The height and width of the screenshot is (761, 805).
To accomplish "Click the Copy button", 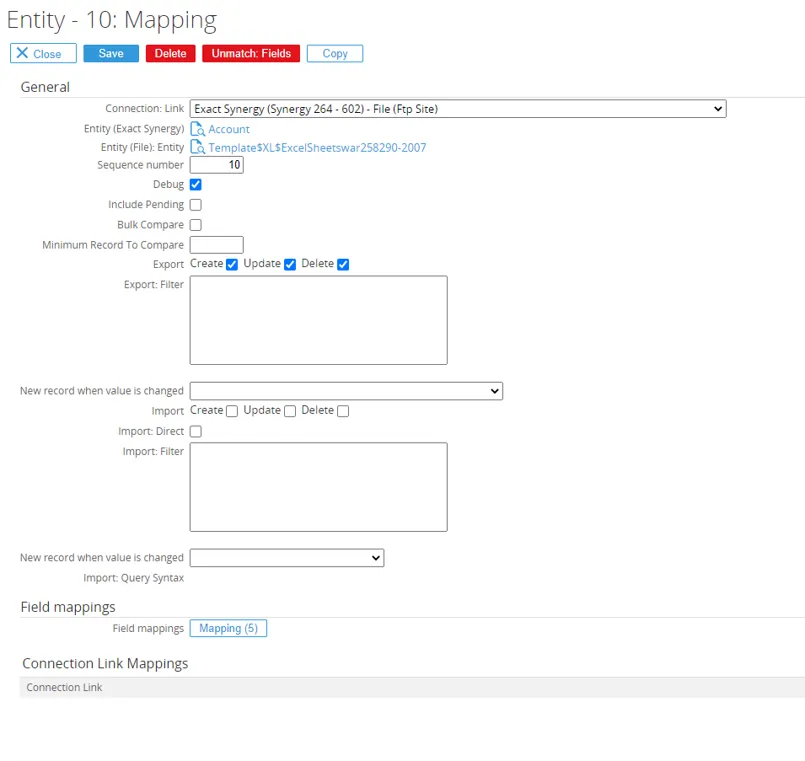I will point(335,54).
